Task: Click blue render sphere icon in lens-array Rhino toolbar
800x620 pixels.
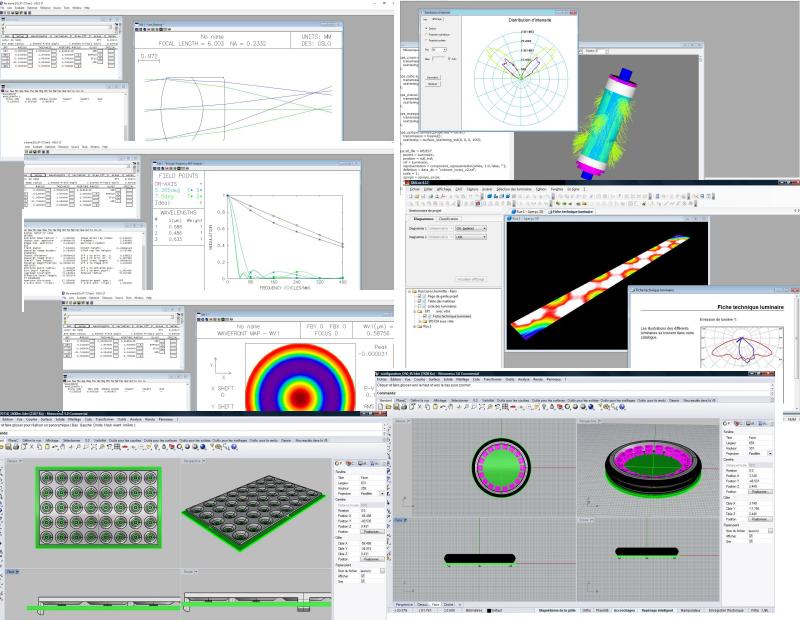Action: point(203,447)
